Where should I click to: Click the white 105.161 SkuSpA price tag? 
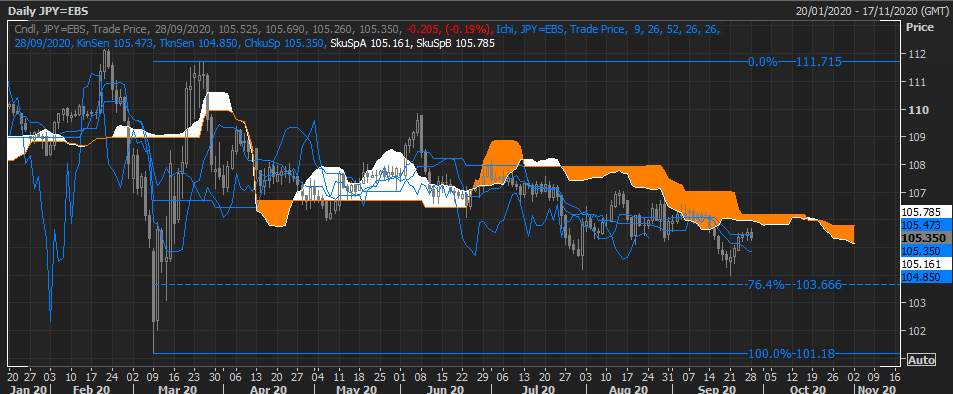tap(921, 264)
